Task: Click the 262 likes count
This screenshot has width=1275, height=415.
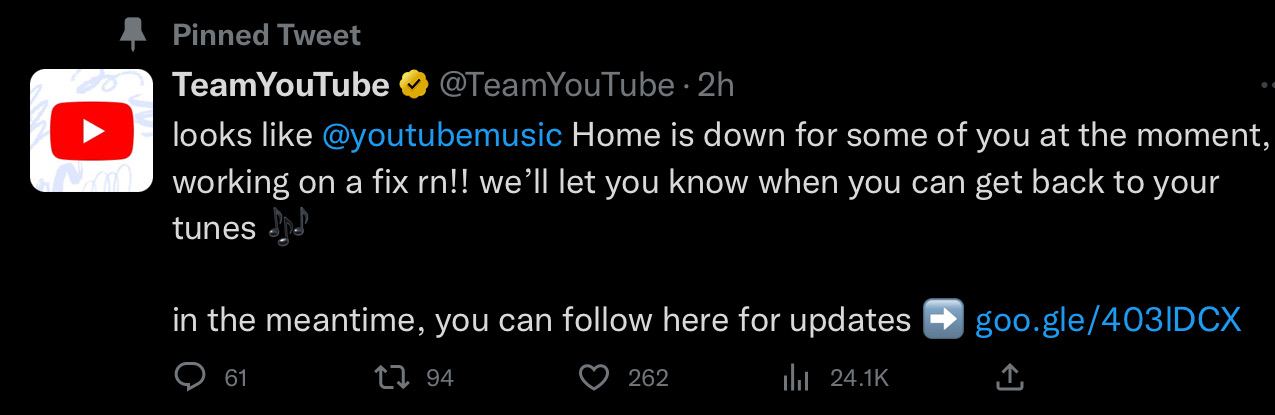Action: pyautogui.click(x=648, y=378)
